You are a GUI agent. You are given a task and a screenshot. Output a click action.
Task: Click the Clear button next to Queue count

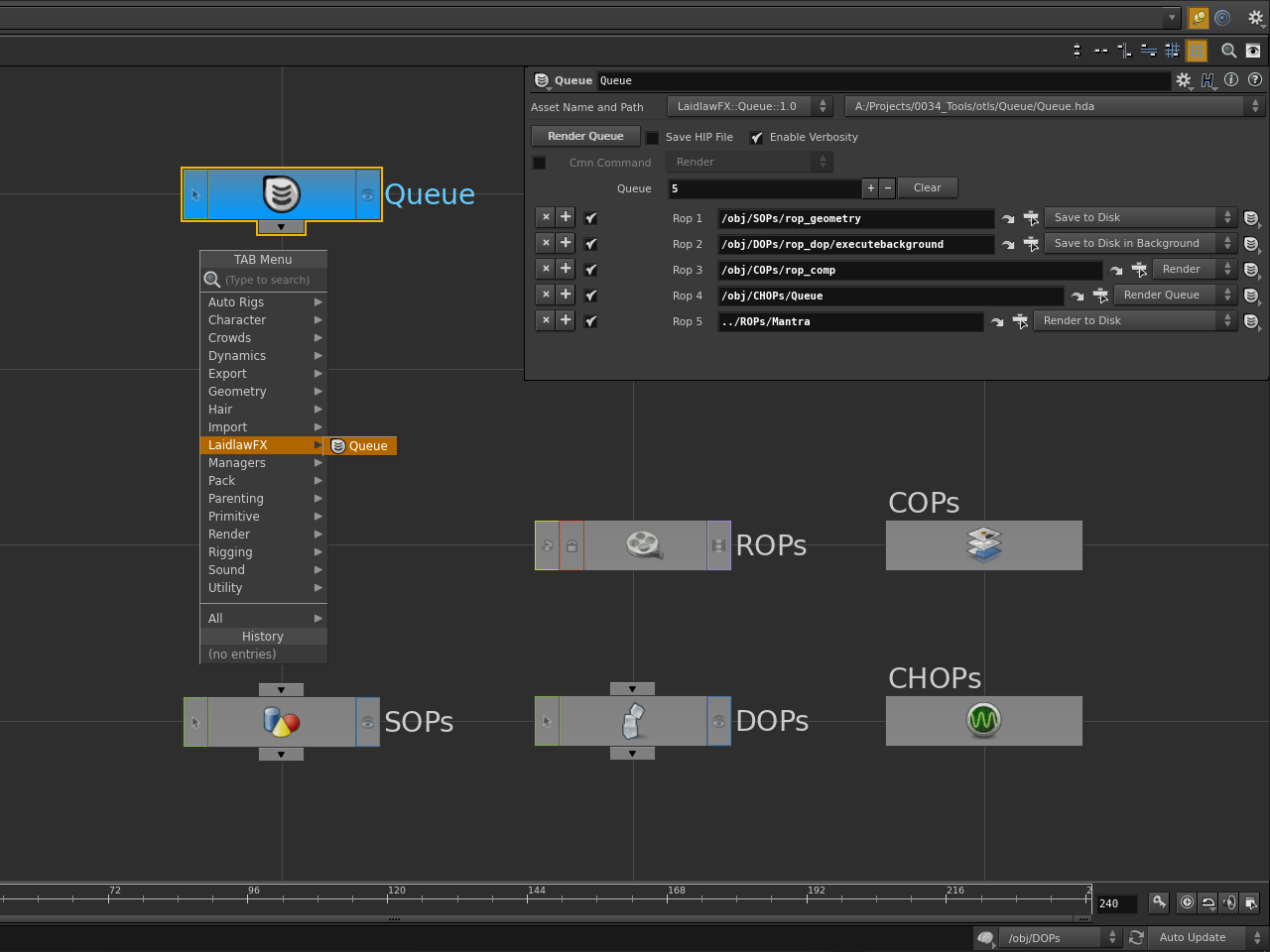click(927, 188)
